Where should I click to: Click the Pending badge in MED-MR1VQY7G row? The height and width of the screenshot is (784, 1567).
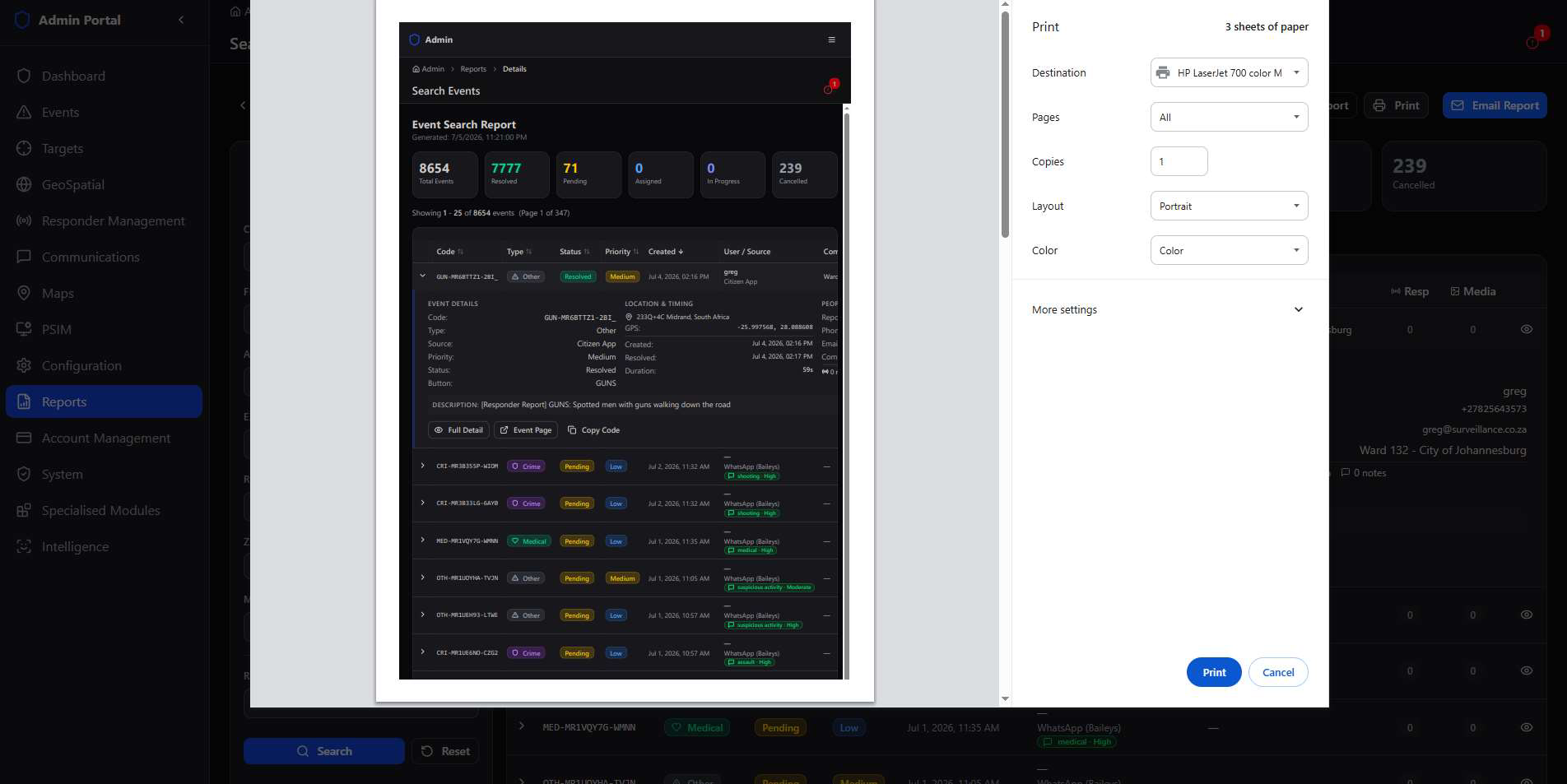coord(780,727)
